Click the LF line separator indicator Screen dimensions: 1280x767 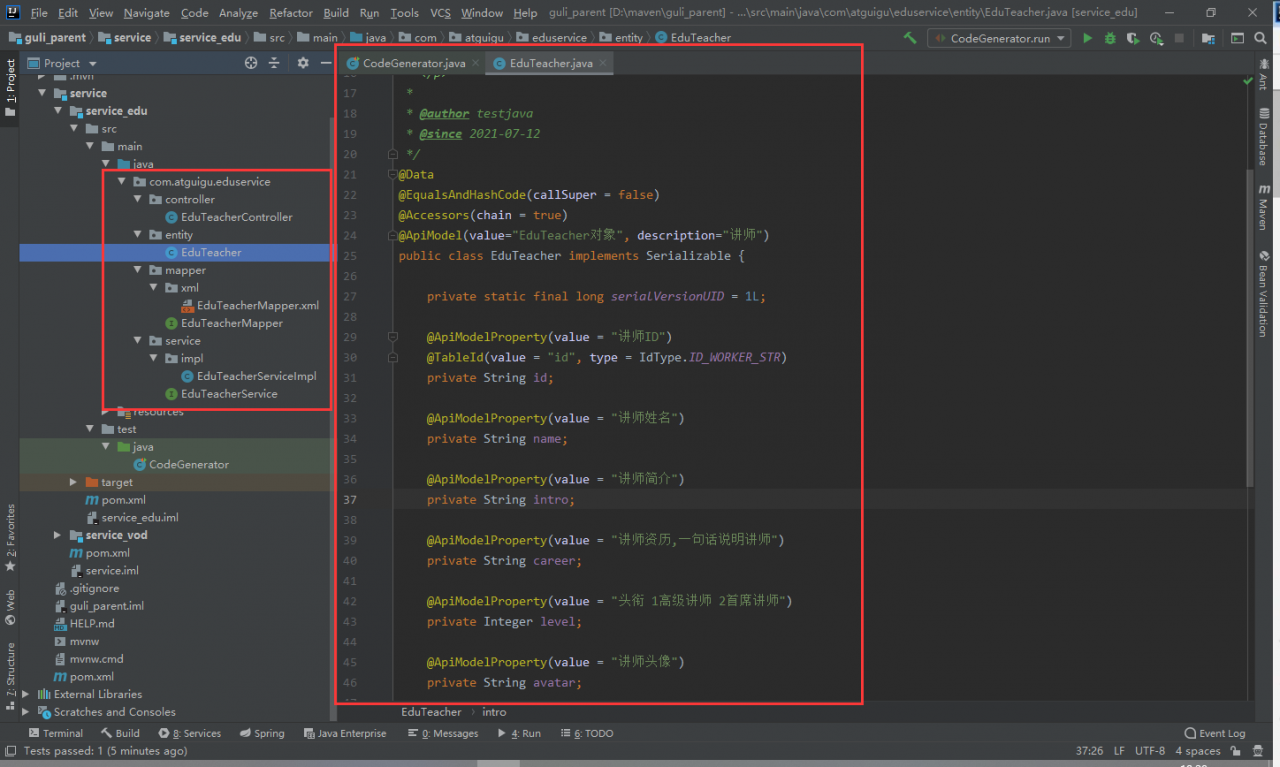1118,750
